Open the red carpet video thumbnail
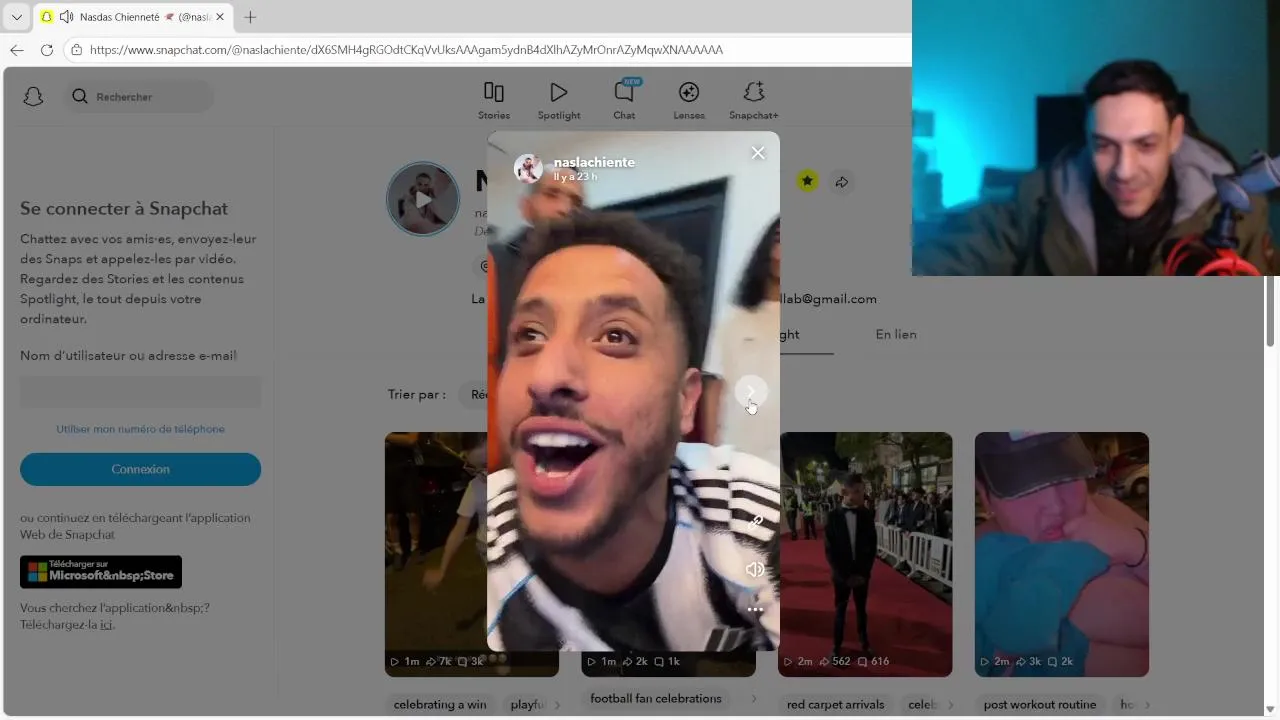The width and height of the screenshot is (1280, 720). pos(866,554)
